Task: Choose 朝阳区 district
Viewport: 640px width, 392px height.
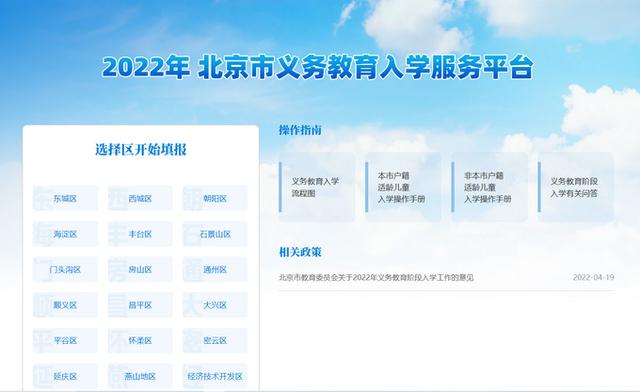Action: [215, 198]
